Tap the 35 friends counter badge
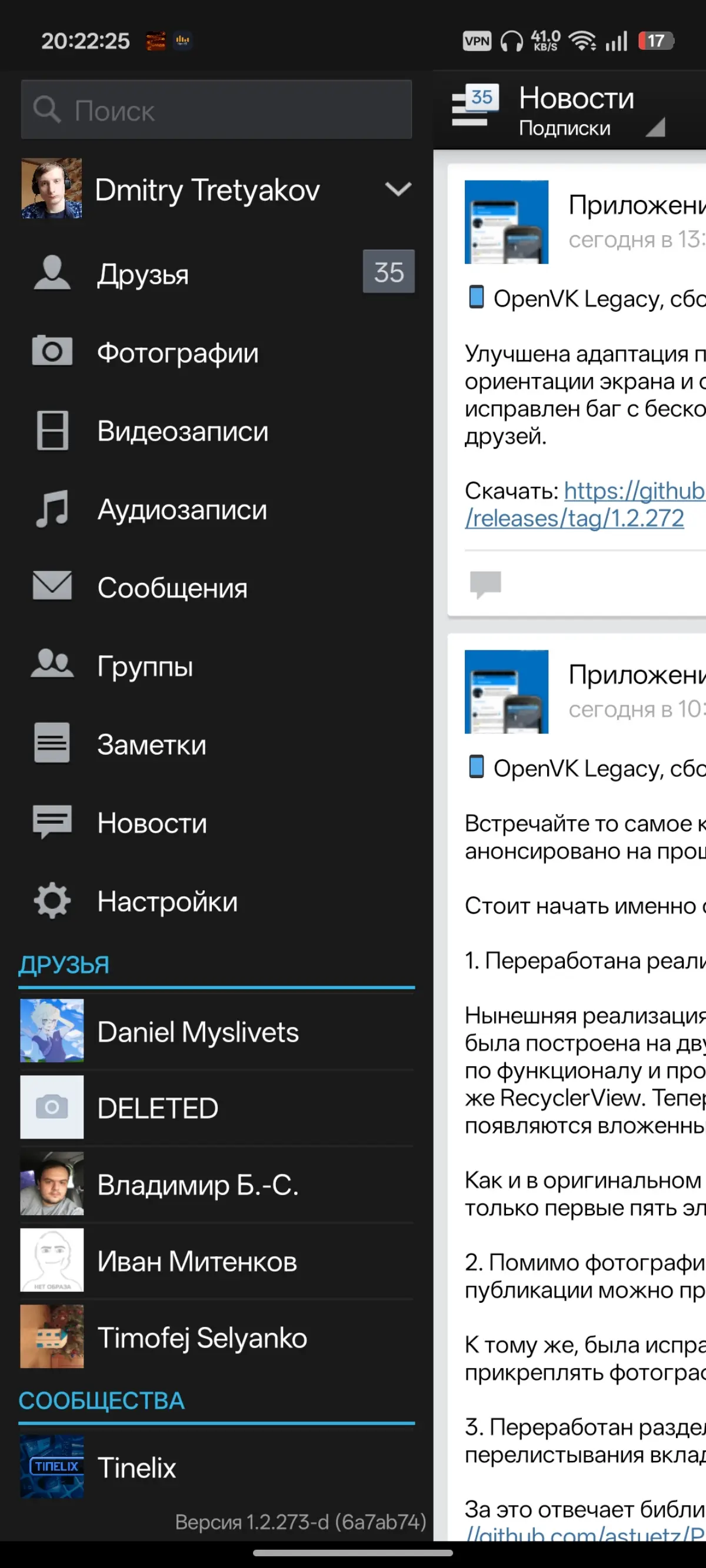The width and height of the screenshot is (706, 1568). tap(389, 272)
